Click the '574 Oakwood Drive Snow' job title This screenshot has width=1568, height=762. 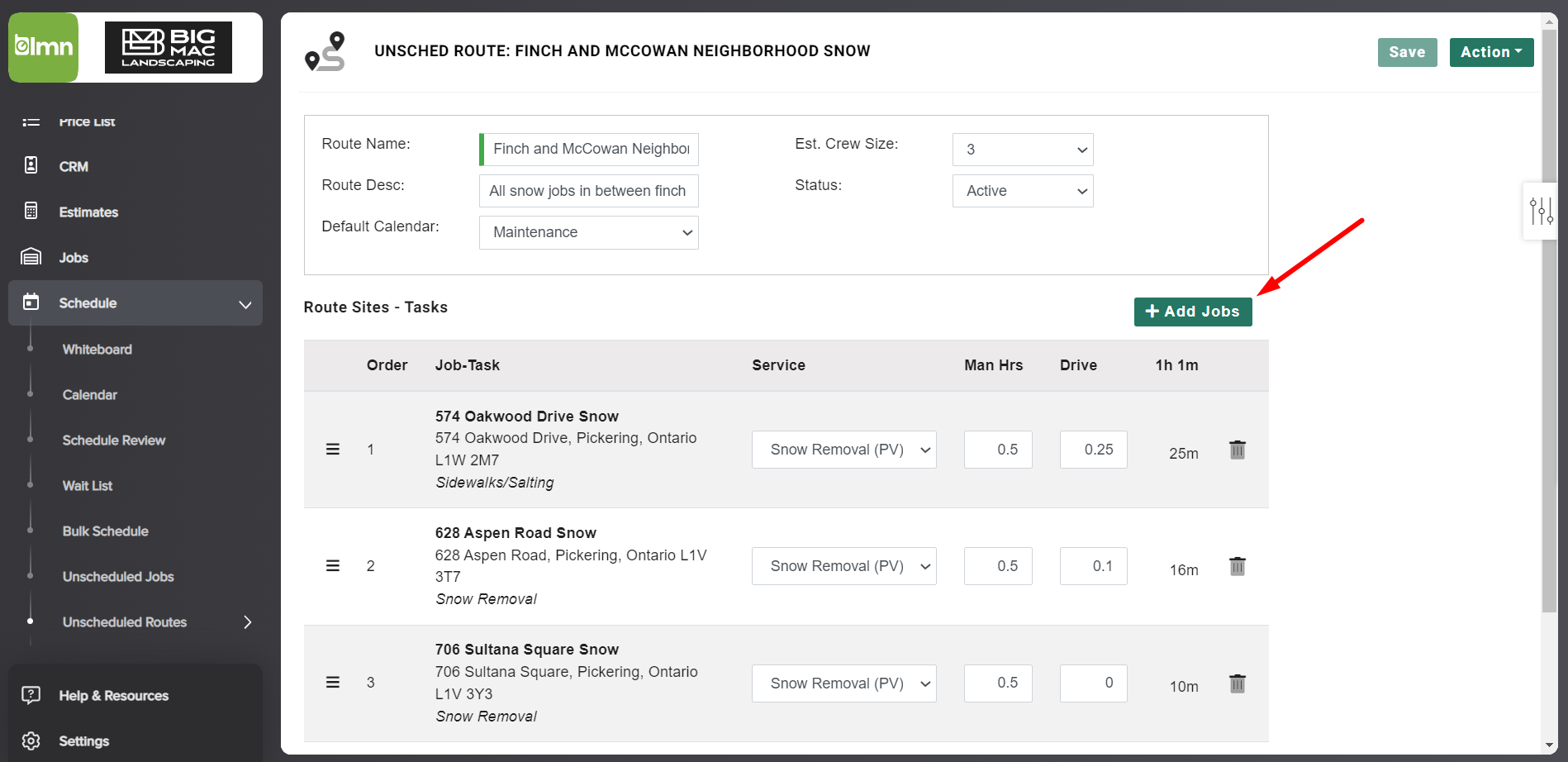pos(527,417)
